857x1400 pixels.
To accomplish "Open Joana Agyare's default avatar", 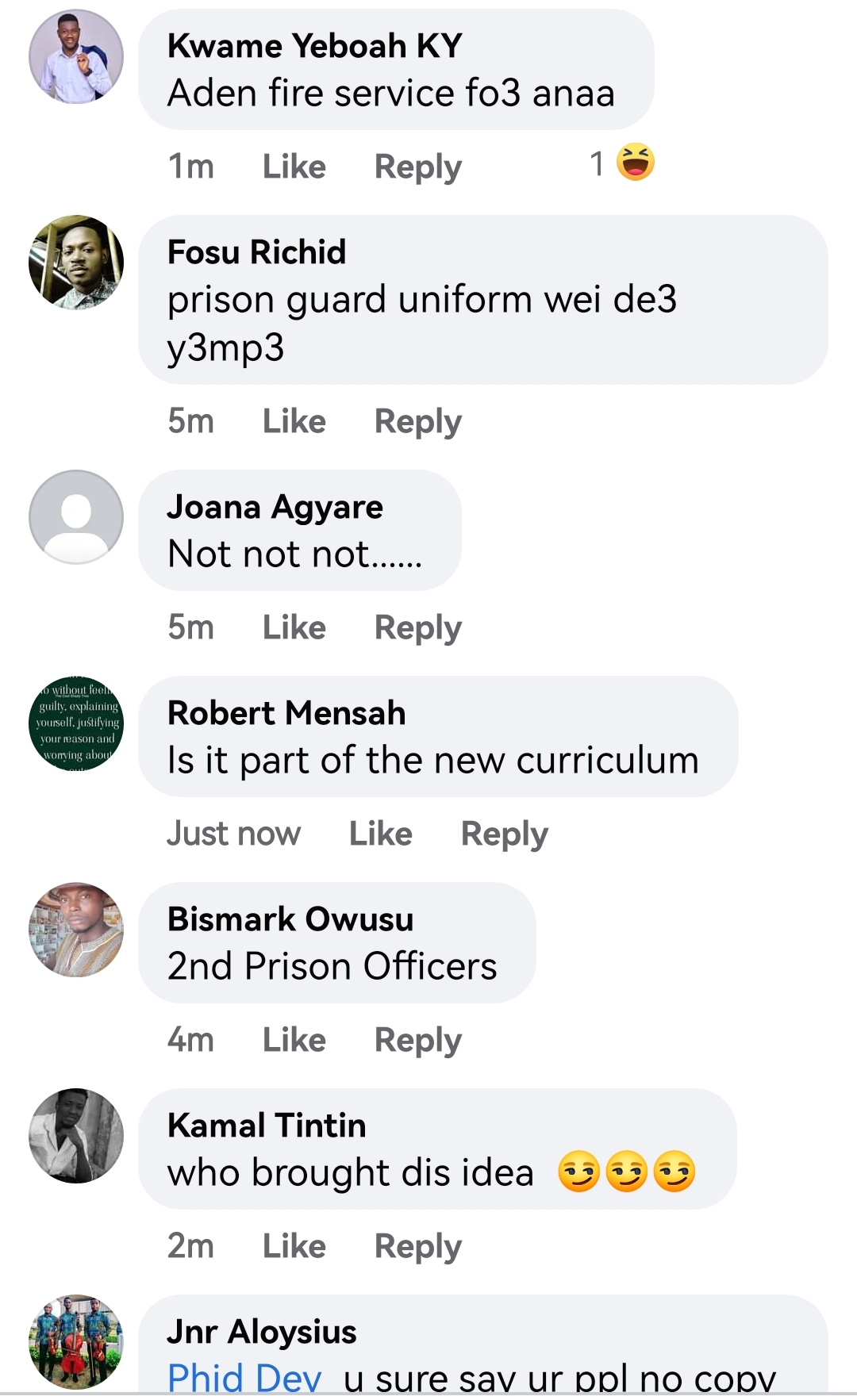I will [x=76, y=517].
